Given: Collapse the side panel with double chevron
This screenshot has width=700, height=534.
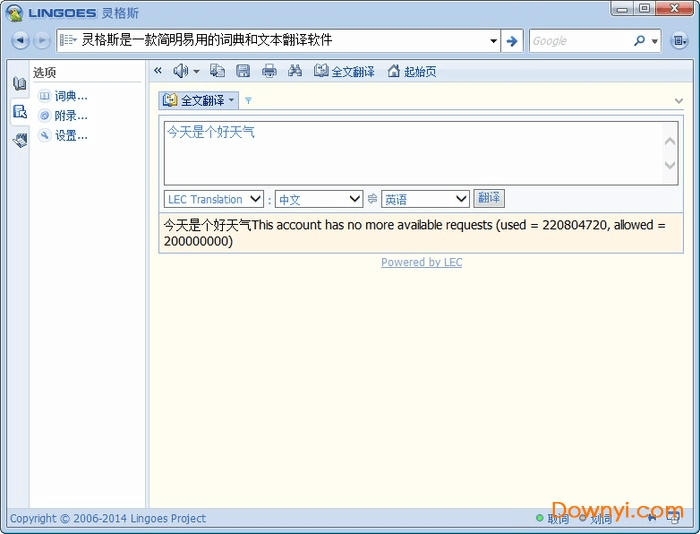Looking at the screenshot, I should point(158,71).
